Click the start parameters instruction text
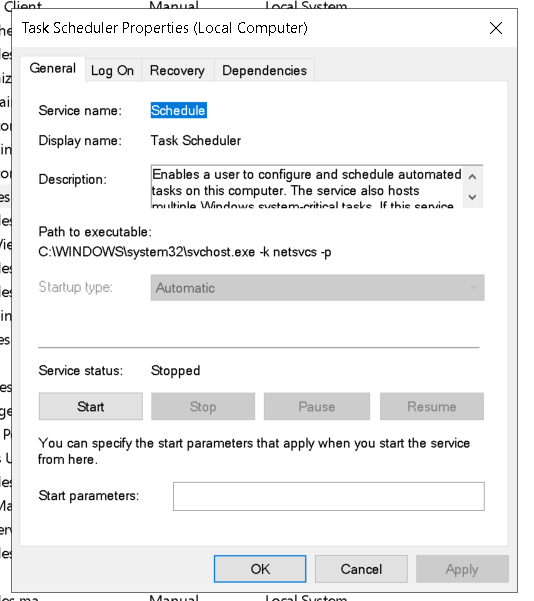Screen dimensions: 534x601 point(254,451)
